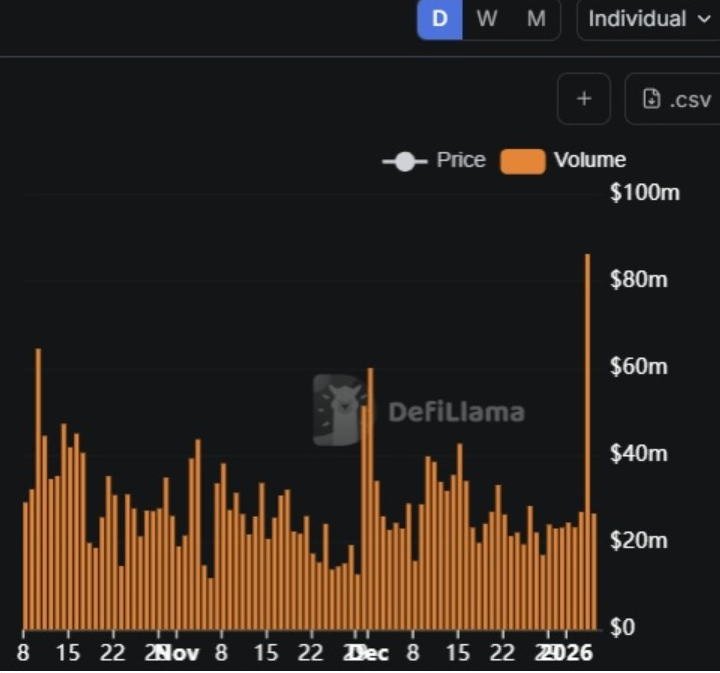The width and height of the screenshot is (720, 673).
Task: Download data with the .csv button
Action: pos(673,99)
